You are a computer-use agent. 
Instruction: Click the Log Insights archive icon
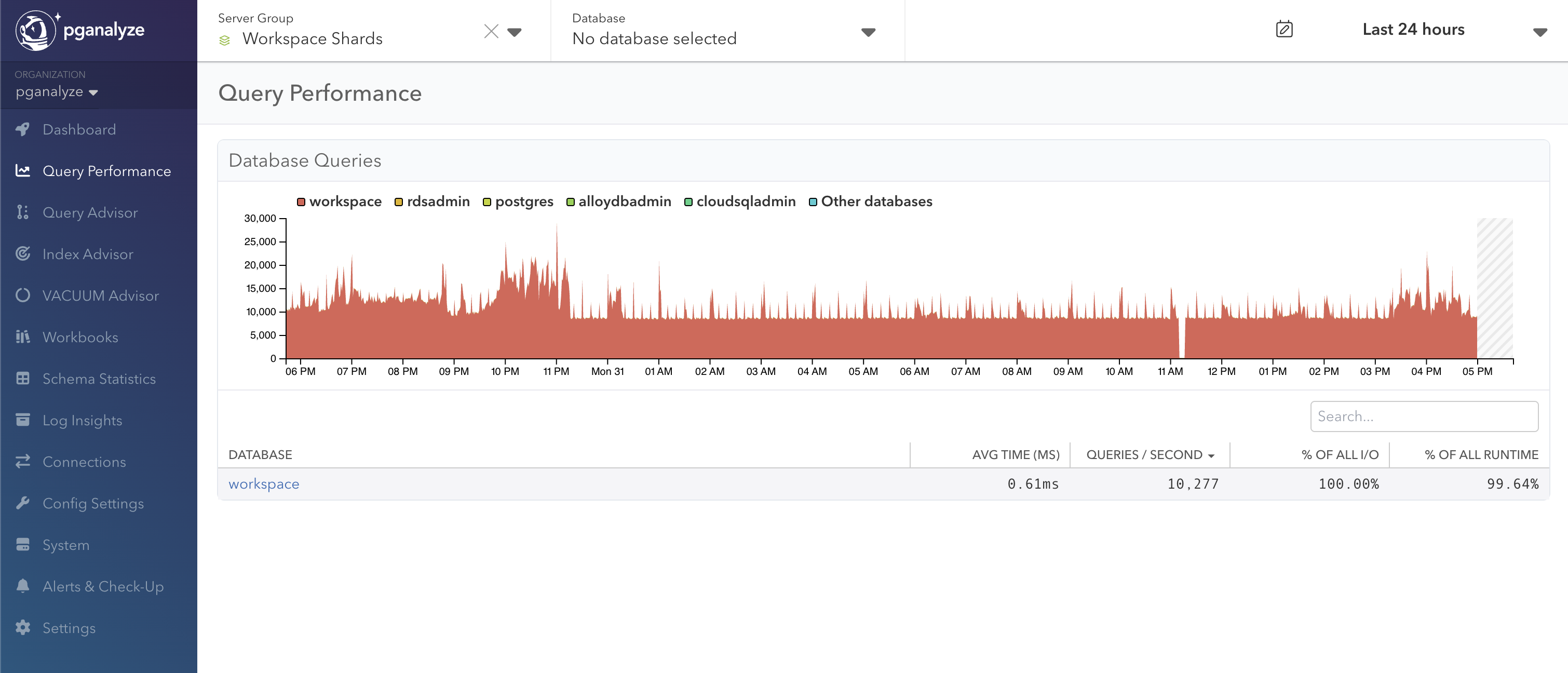tap(22, 420)
